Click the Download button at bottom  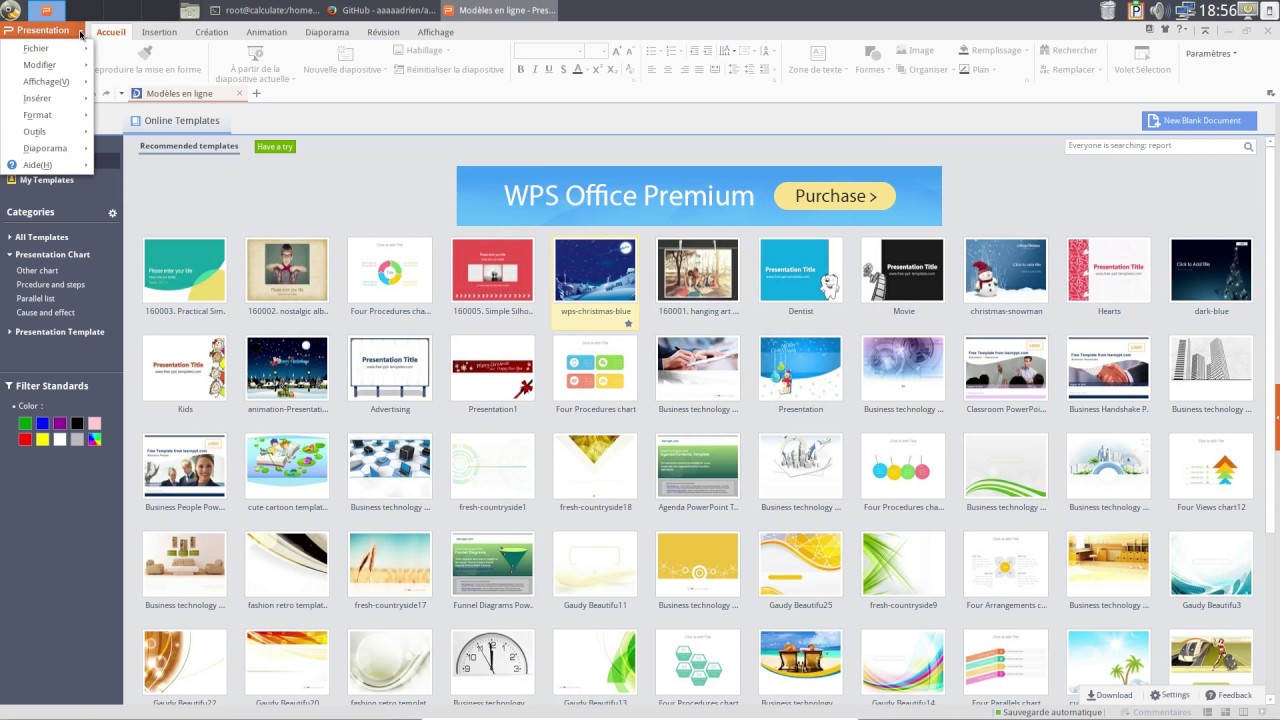point(1110,695)
